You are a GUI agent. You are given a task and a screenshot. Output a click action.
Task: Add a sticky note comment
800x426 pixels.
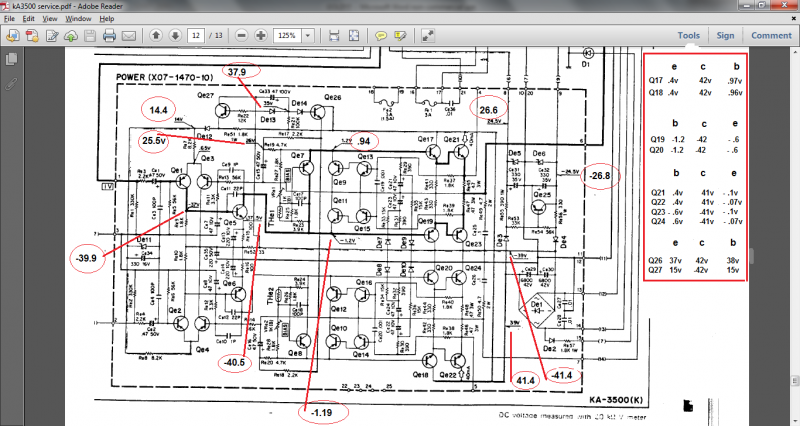381,36
